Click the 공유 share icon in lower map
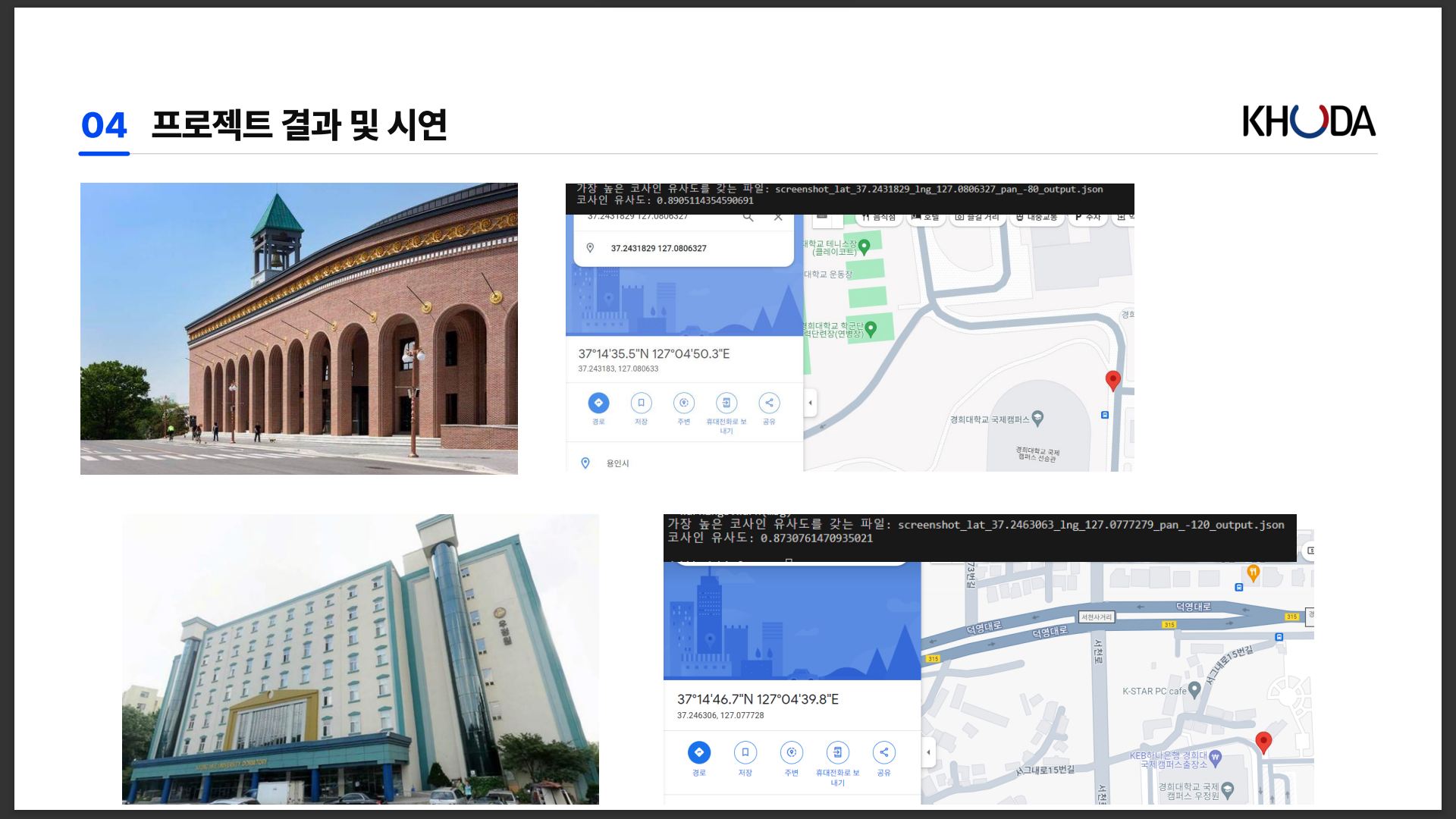This screenshot has height=819, width=1456. point(883,752)
